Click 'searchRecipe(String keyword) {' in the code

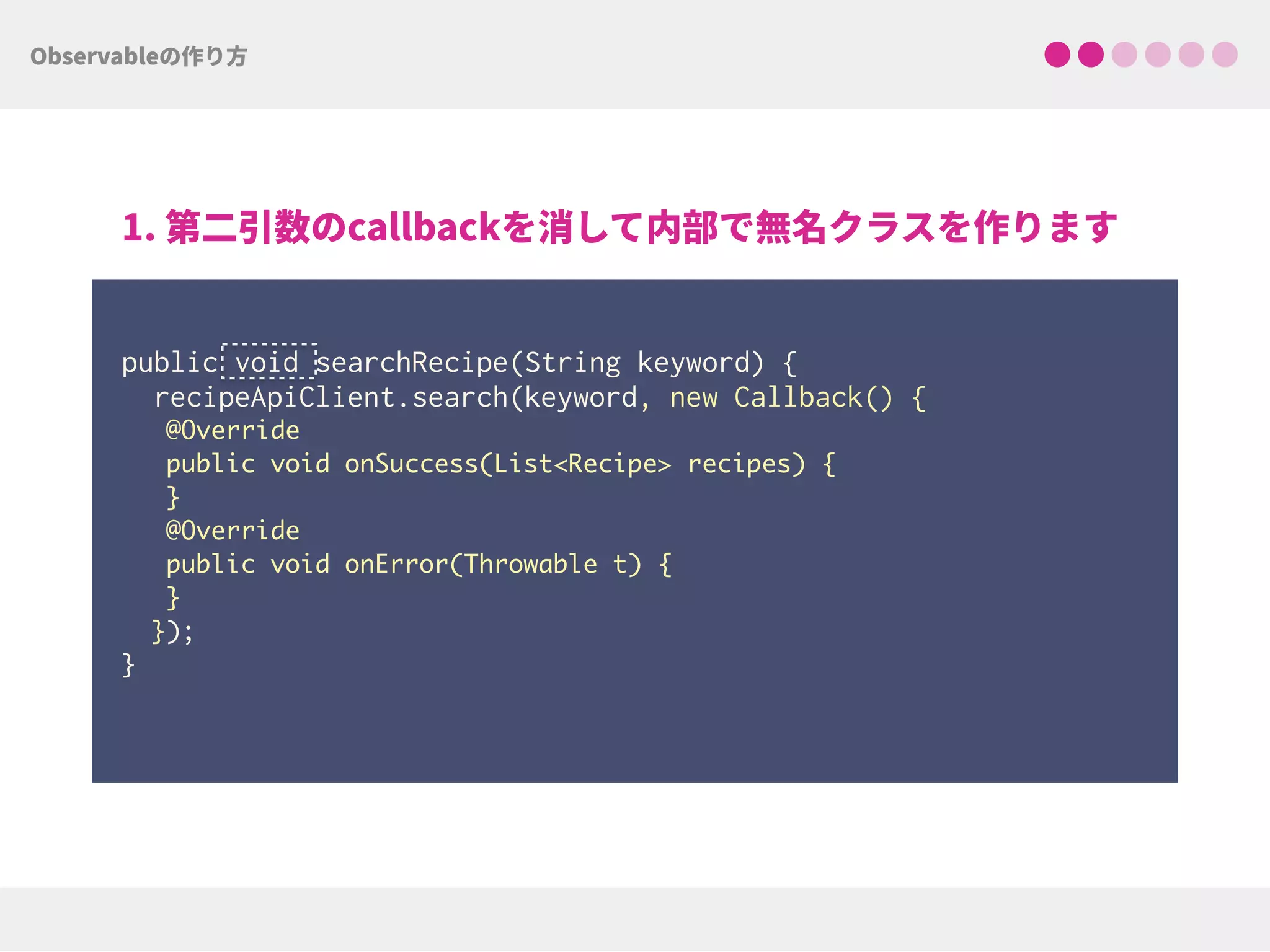(556, 363)
